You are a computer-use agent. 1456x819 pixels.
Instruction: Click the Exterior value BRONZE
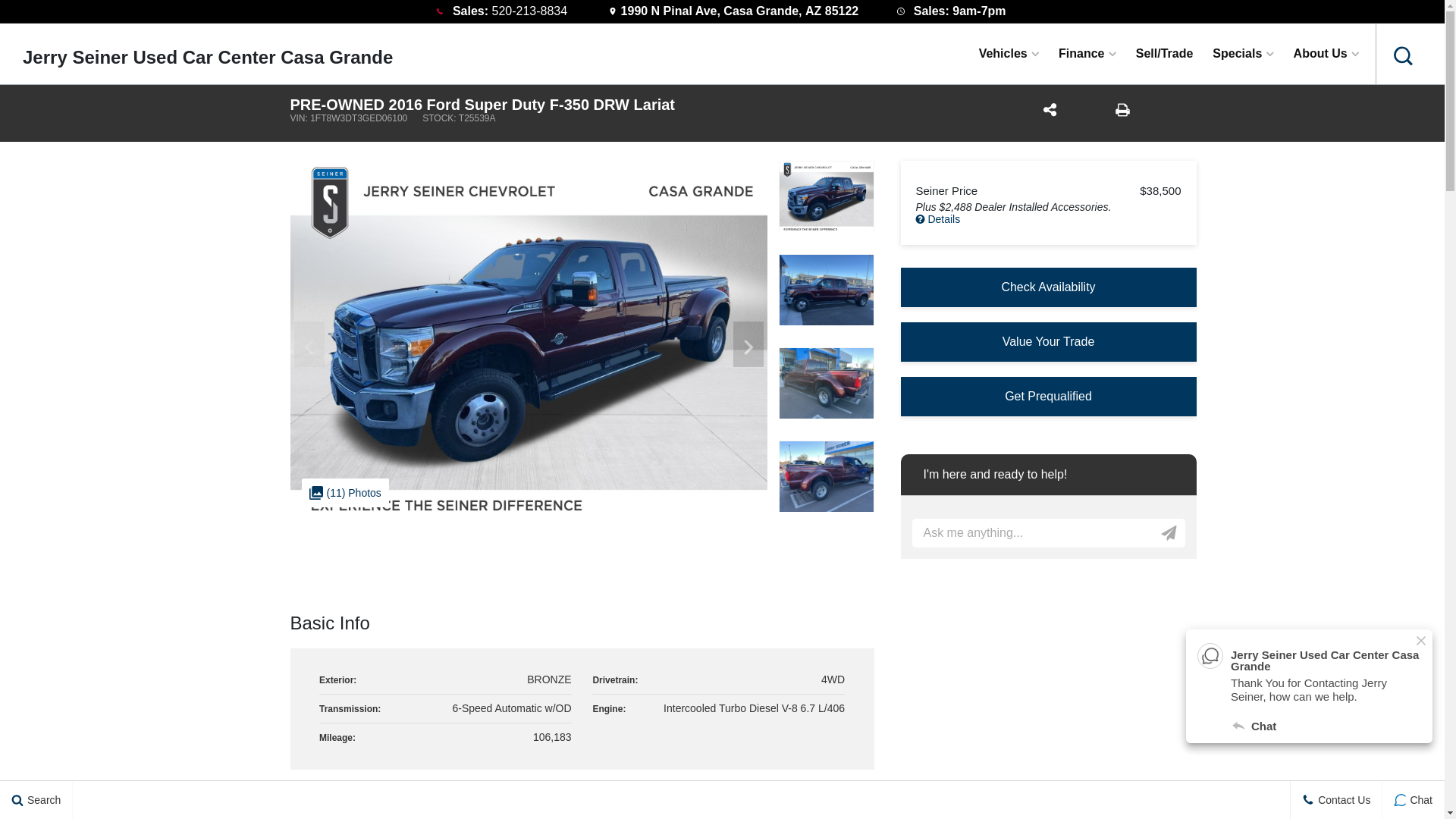click(x=549, y=679)
